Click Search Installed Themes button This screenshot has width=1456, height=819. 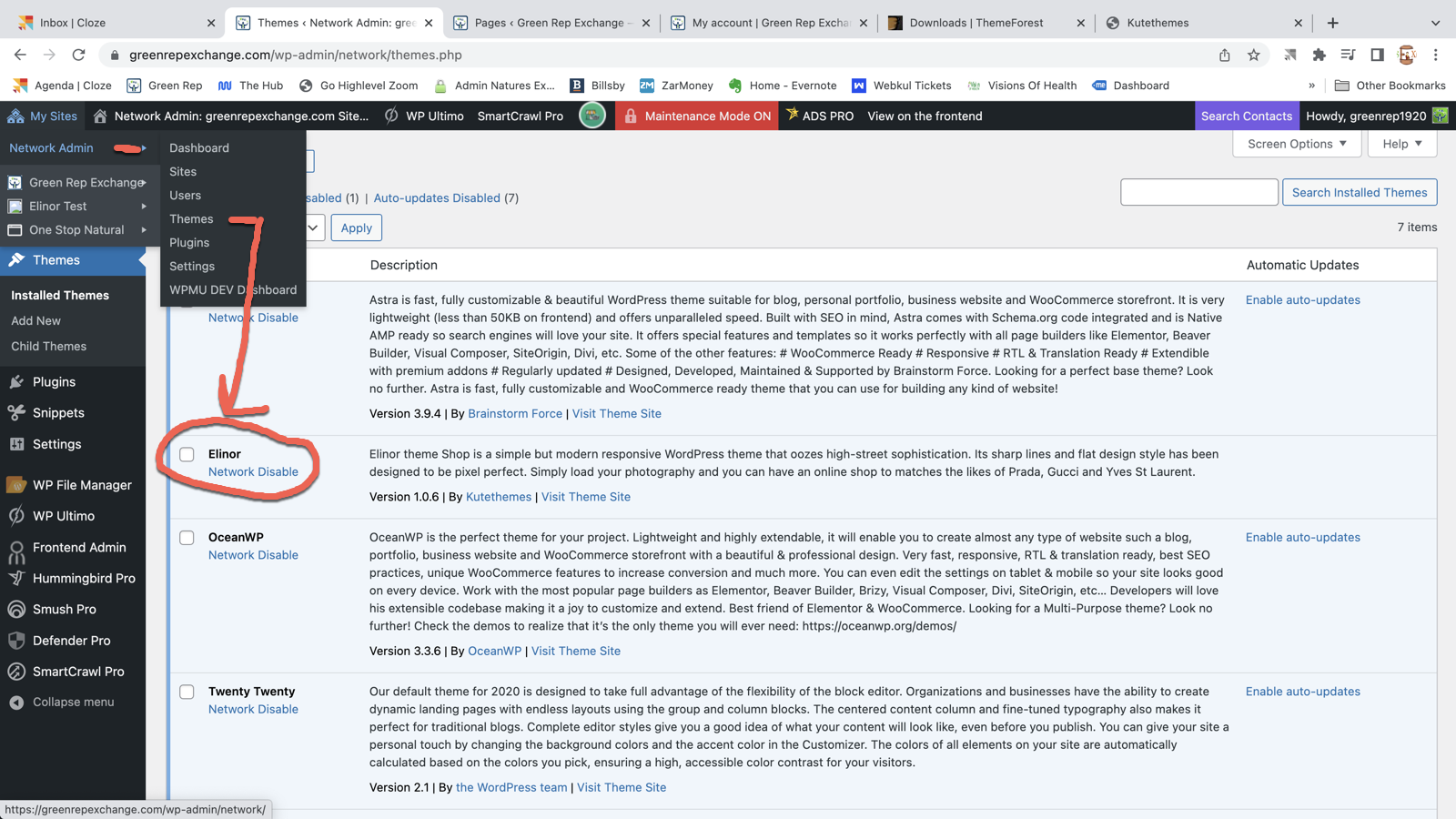point(1360,192)
